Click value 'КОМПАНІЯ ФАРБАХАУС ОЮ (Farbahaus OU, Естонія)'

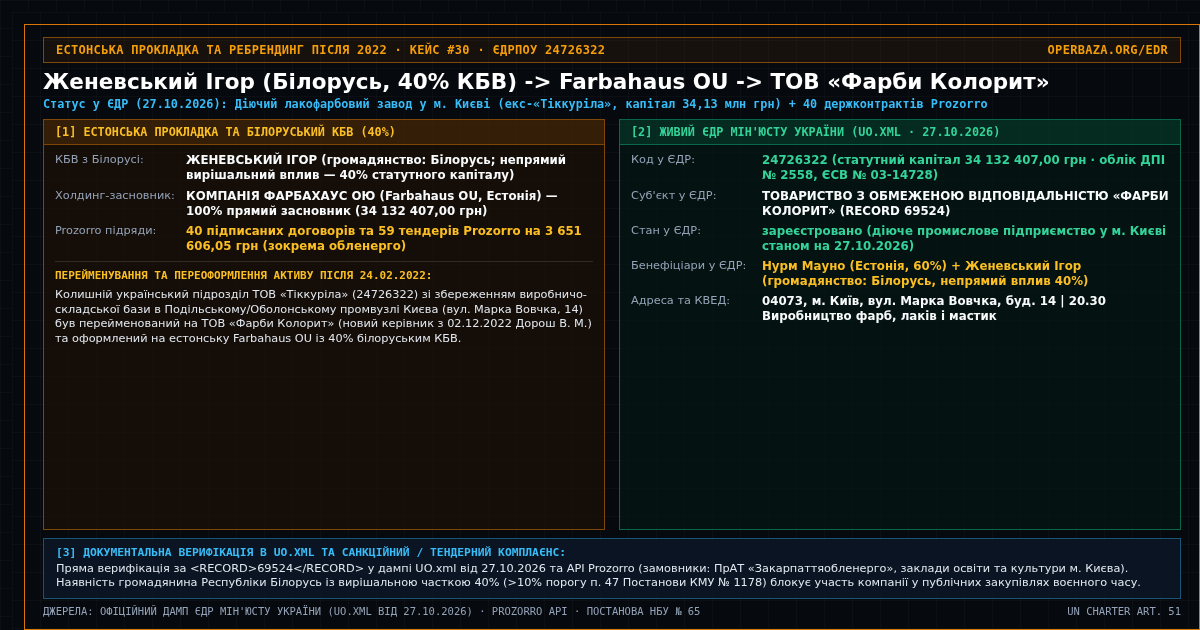pyautogui.click(x=372, y=203)
